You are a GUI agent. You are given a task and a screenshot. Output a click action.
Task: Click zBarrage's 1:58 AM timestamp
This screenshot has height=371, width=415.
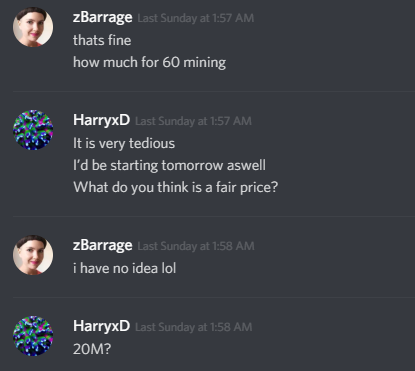click(x=196, y=246)
